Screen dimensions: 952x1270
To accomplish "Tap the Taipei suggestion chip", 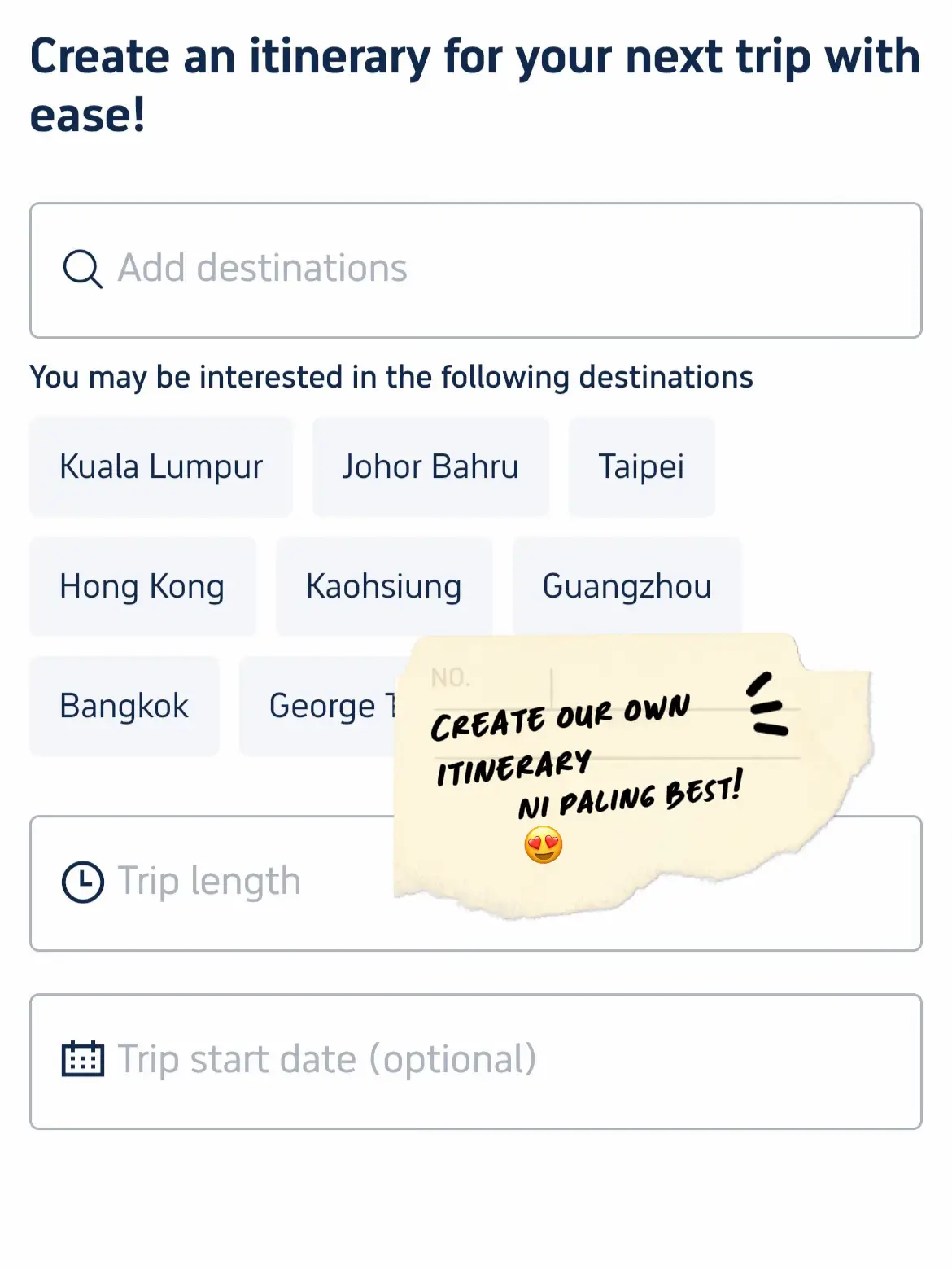I will click(641, 467).
